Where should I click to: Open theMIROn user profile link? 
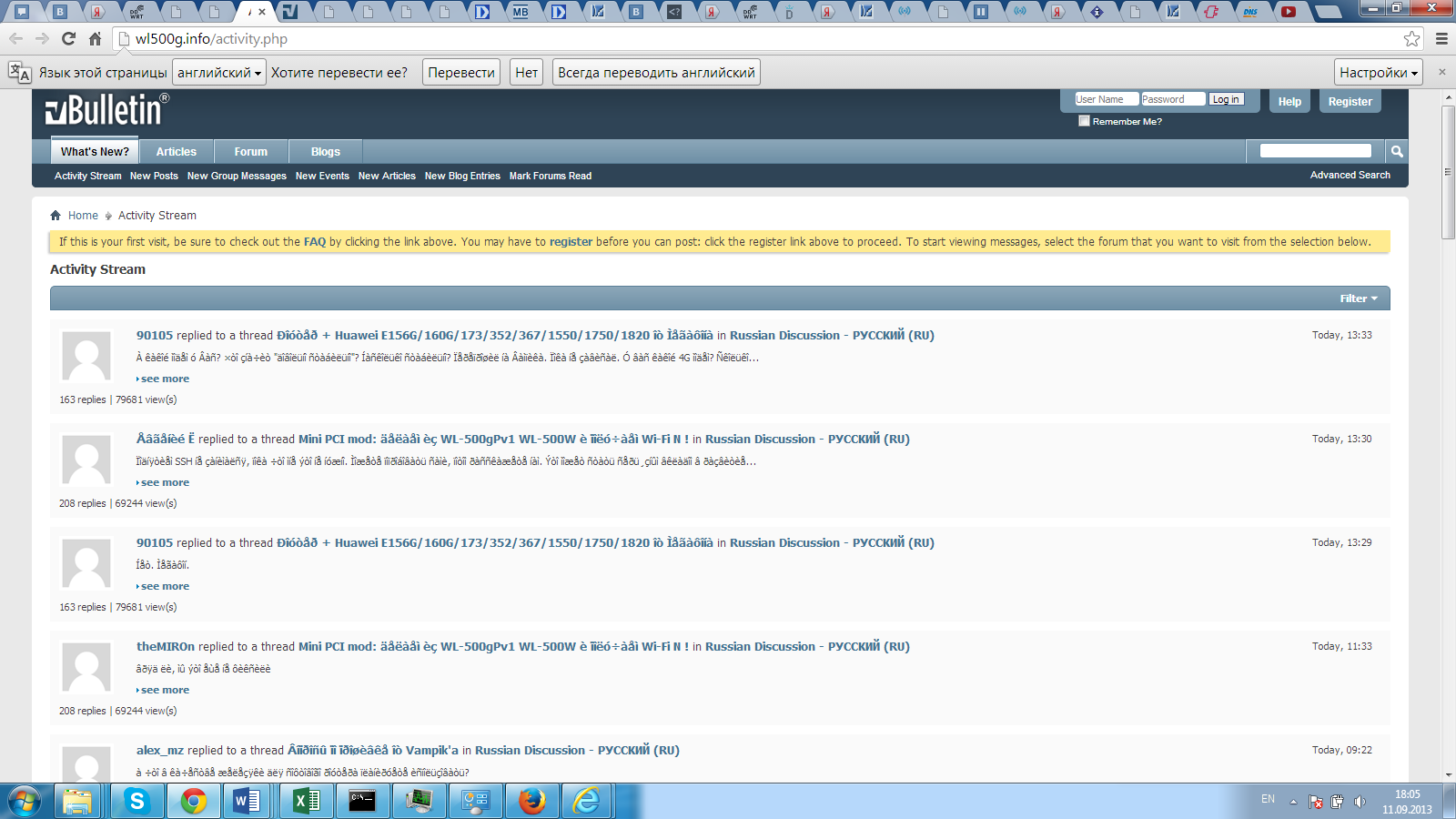166,647
